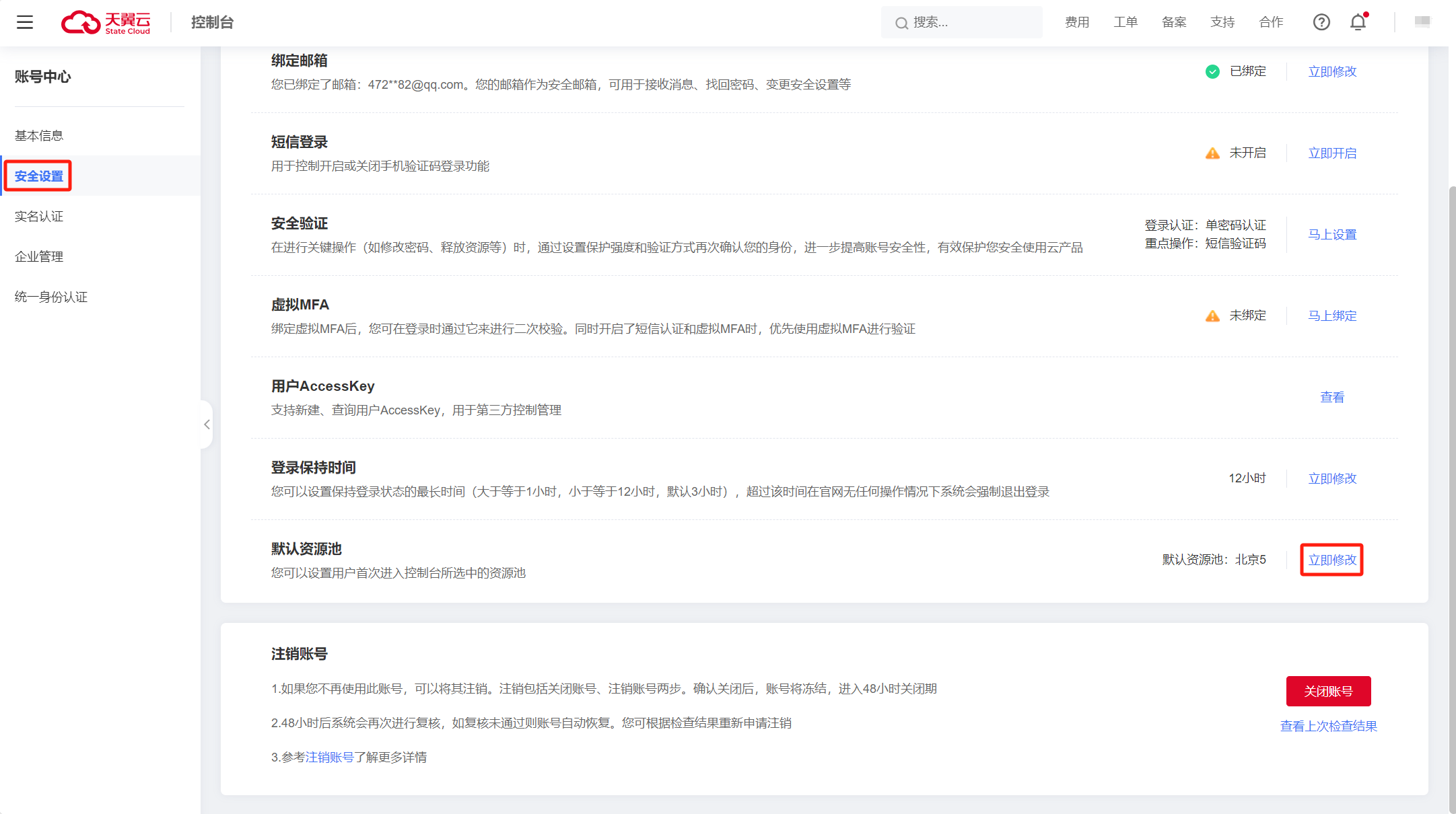This screenshot has width=1456, height=814.
Task: Click the warning icon beside 未绑定
Action: (1212, 316)
